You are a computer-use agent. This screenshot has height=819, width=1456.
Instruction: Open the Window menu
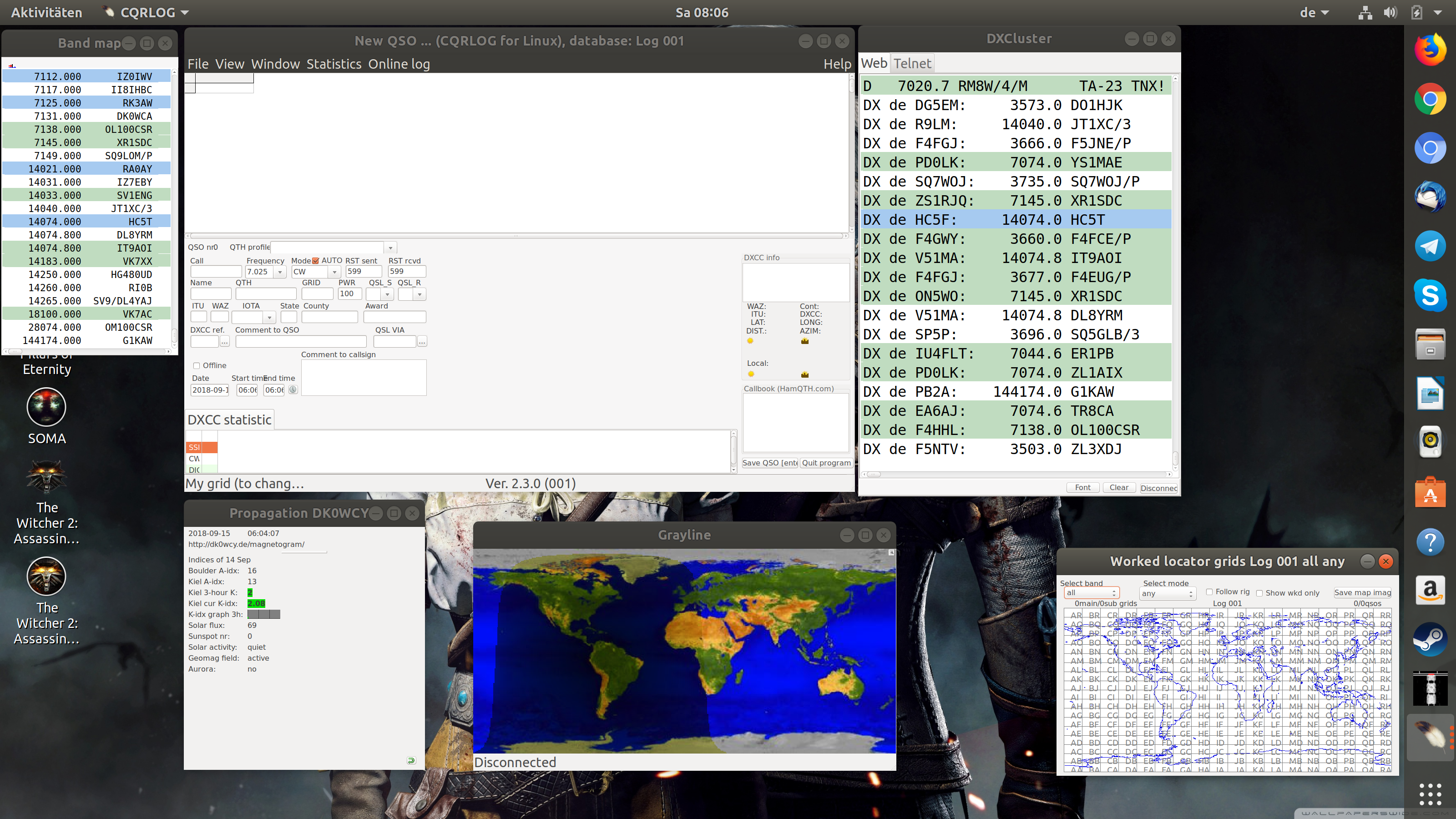(x=275, y=64)
